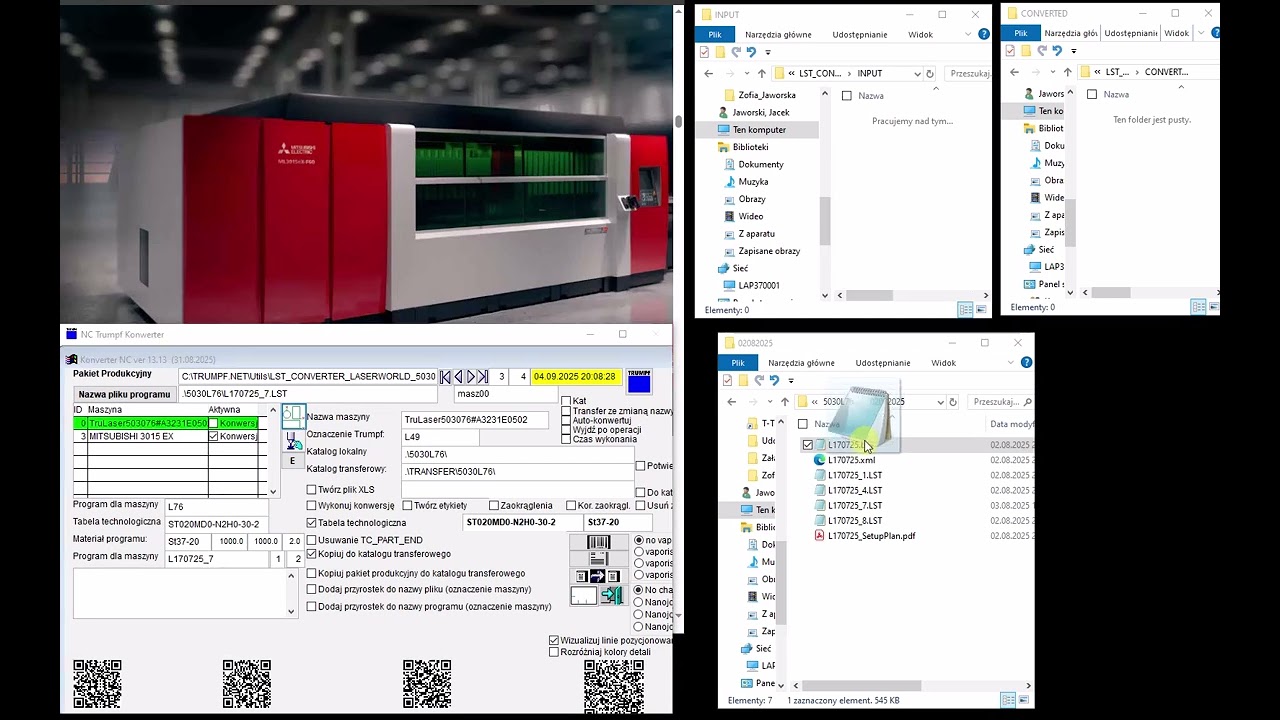This screenshot has width=1280, height=720.
Task: Refresh the 02082025 explorer window
Action: coord(953,402)
